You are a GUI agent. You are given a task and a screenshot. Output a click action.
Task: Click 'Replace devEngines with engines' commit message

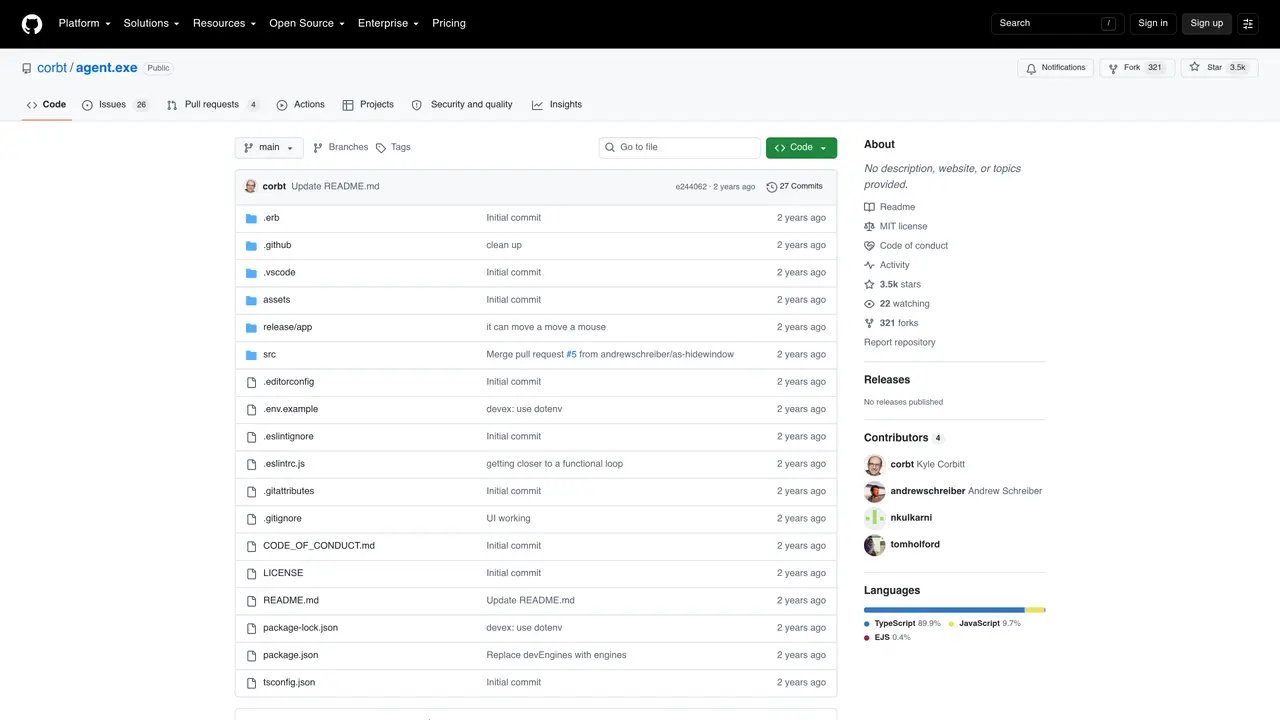click(557, 655)
